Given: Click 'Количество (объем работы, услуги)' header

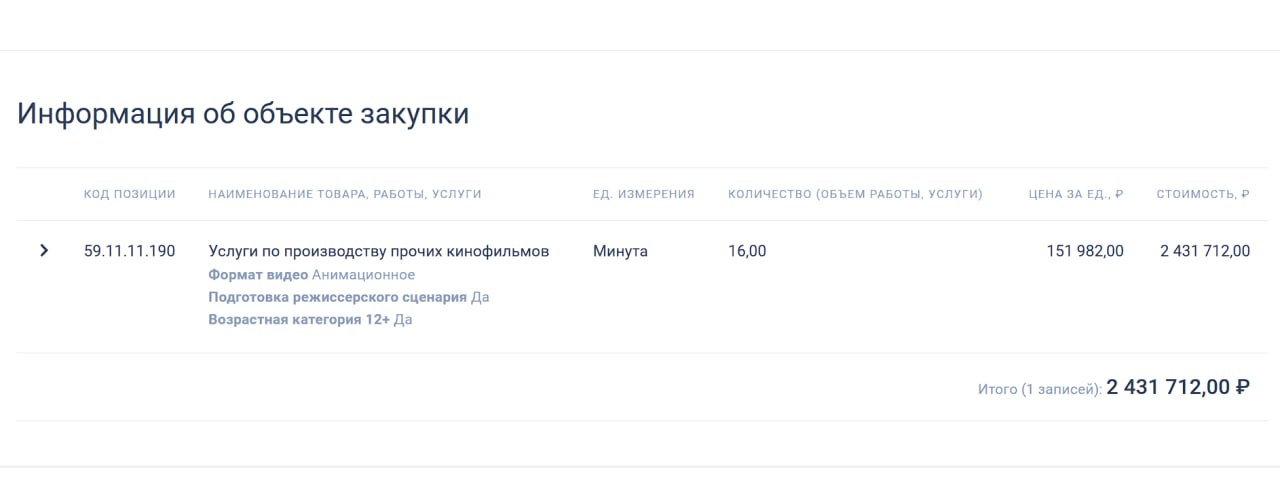Looking at the screenshot, I should (x=856, y=194).
